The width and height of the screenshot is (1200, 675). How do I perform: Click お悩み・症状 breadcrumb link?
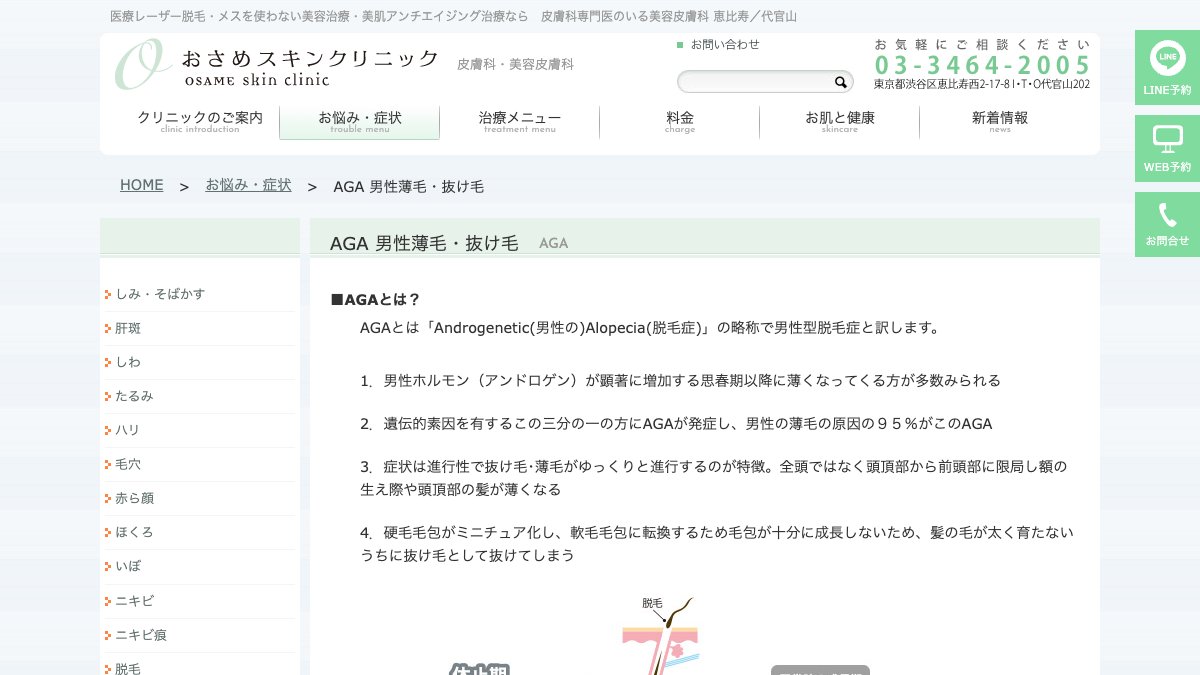pos(248,185)
